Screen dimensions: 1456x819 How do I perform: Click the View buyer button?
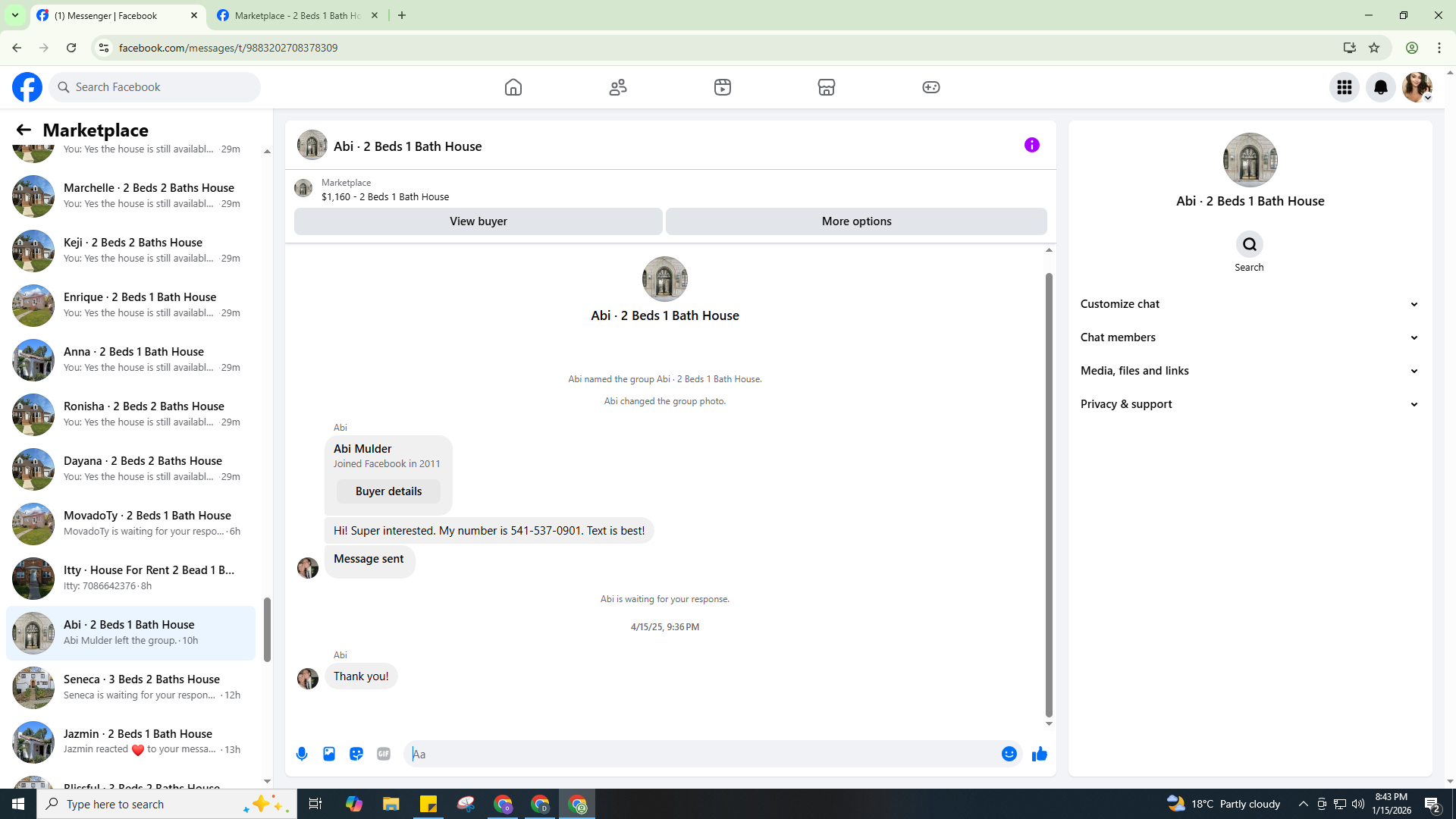tap(478, 221)
